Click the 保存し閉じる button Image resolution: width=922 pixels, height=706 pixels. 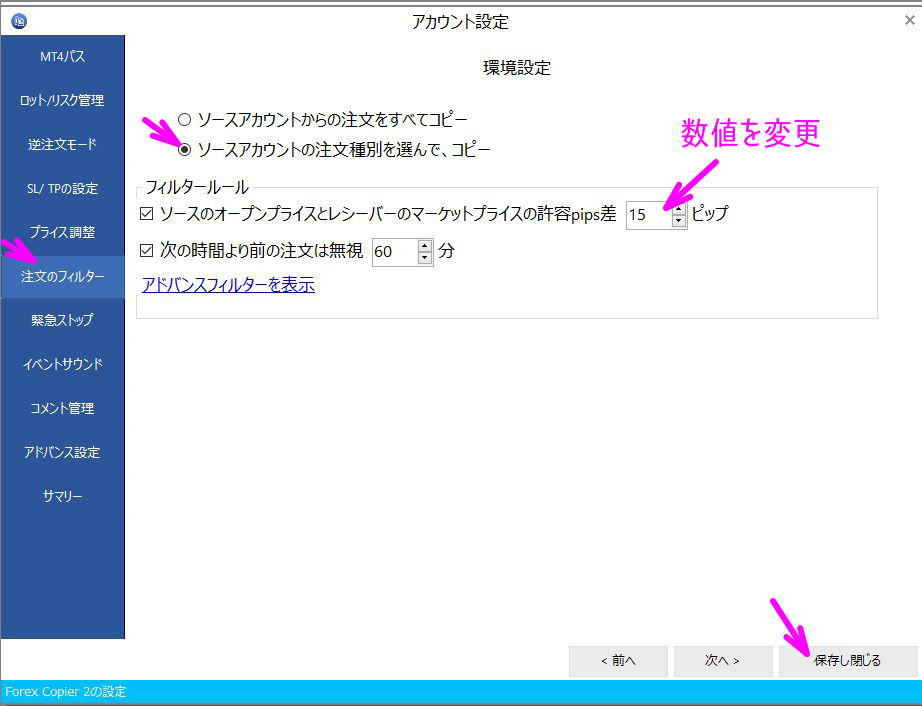click(x=848, y=661)
